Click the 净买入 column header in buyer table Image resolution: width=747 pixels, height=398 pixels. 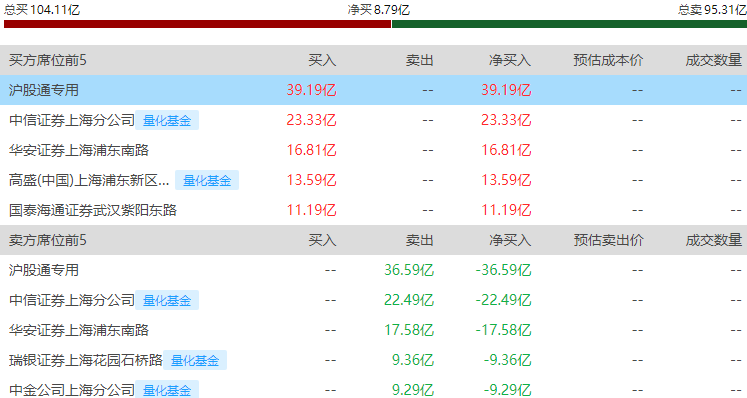coord(510,60)
